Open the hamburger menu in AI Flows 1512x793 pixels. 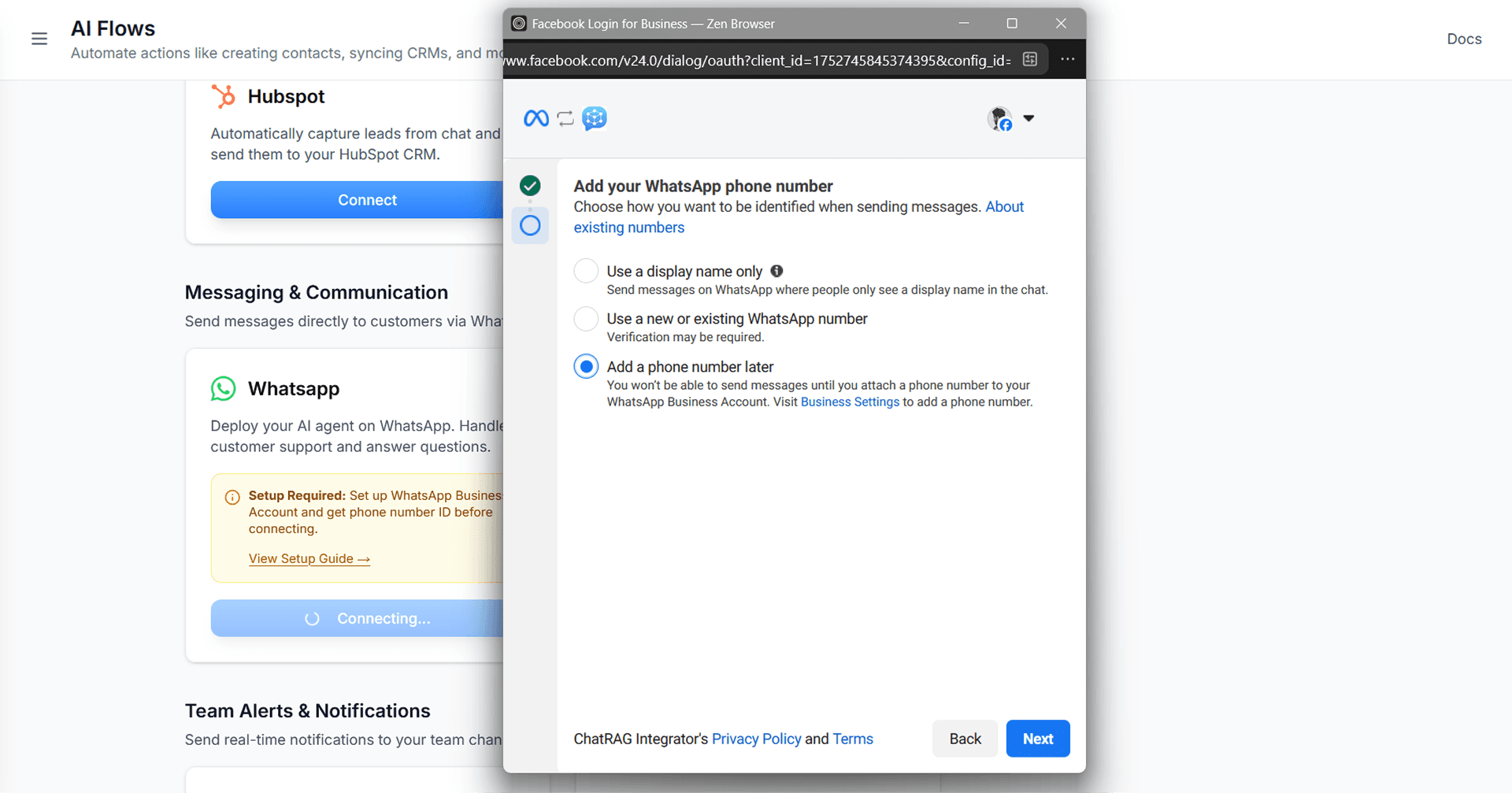tap(39, 39)
